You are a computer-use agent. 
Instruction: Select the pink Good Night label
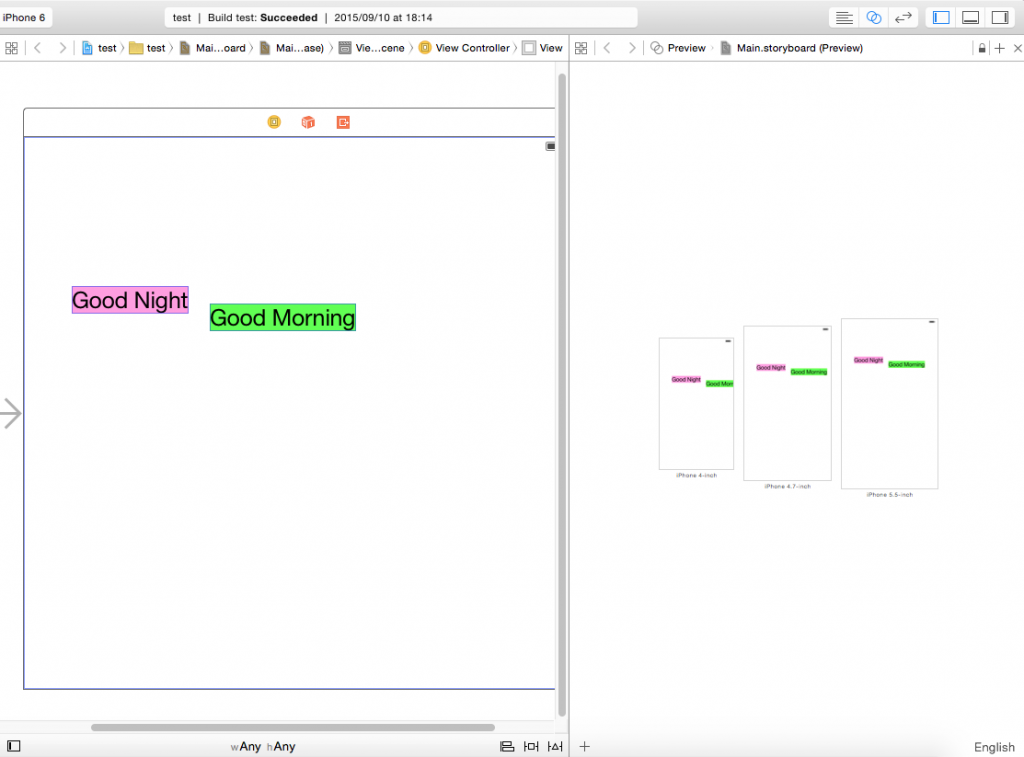coord(130,300)
